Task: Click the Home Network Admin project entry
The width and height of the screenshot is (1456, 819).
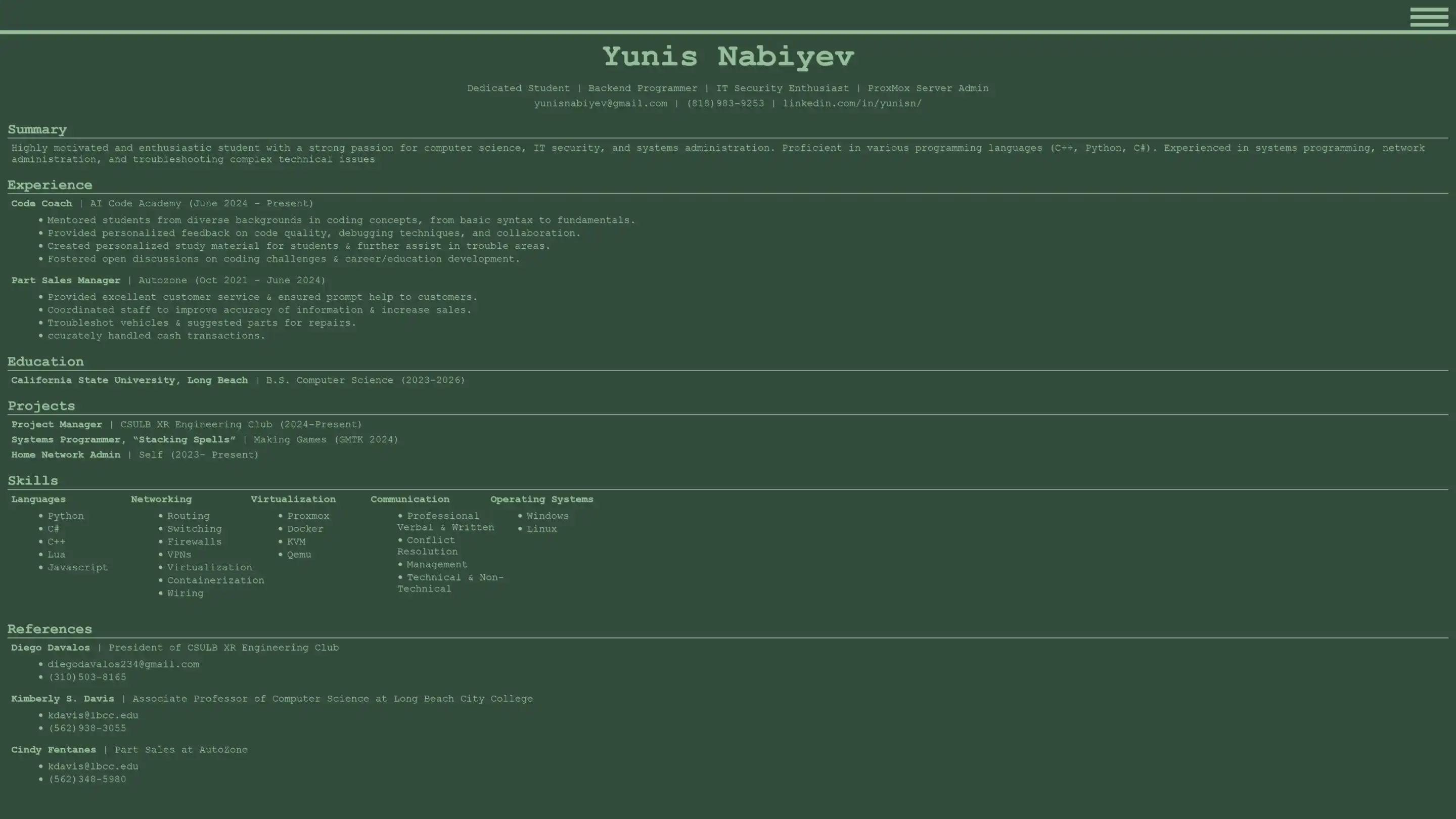Action: [66, 455]
